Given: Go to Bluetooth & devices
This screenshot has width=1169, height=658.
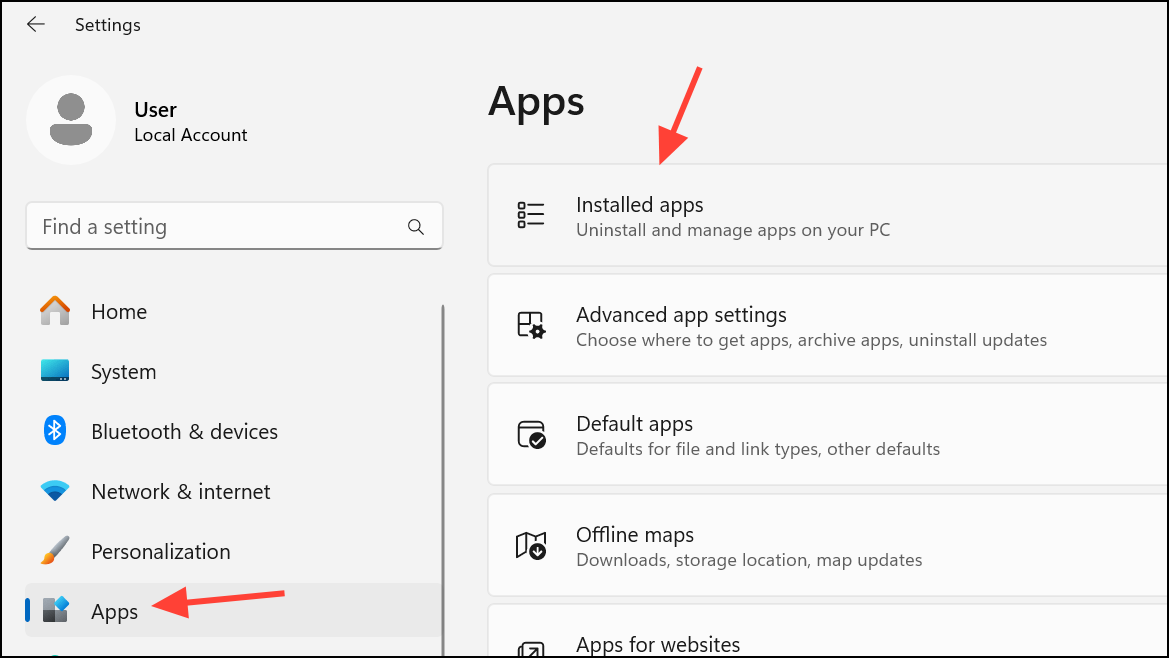Looking at the screenshot, I should pyautogui.click(x=233, y=431).
